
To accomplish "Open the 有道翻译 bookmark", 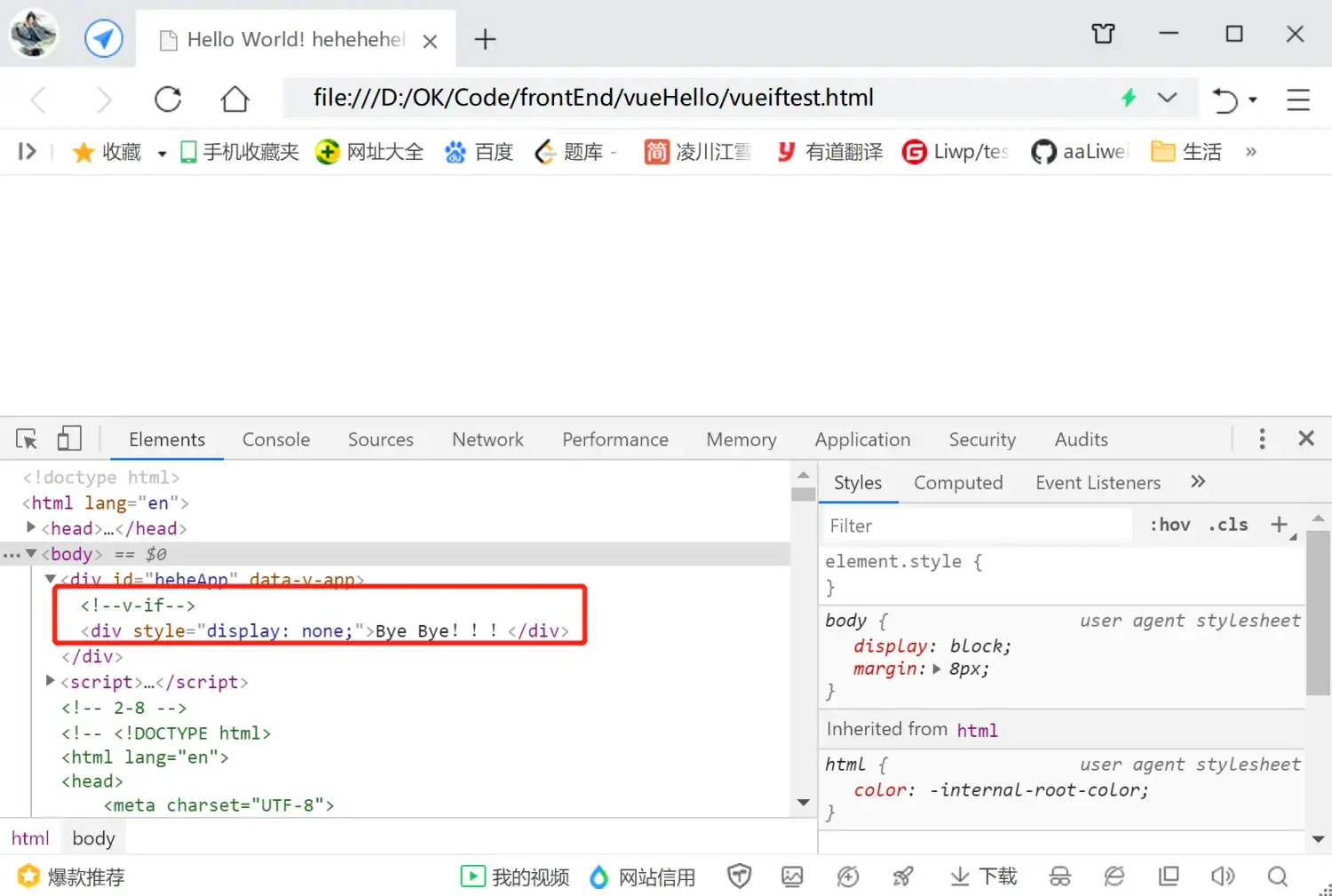I will coord(829,152).
